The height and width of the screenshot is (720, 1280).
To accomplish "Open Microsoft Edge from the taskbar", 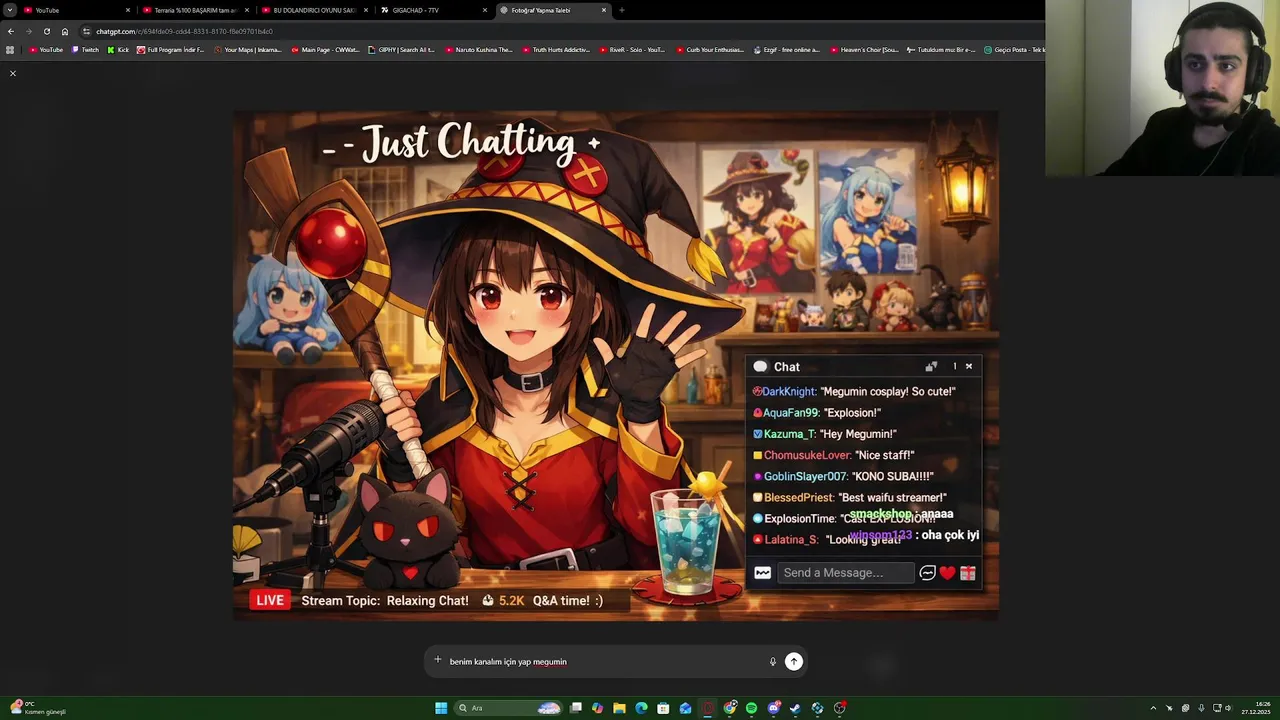I will coord(641,708).
